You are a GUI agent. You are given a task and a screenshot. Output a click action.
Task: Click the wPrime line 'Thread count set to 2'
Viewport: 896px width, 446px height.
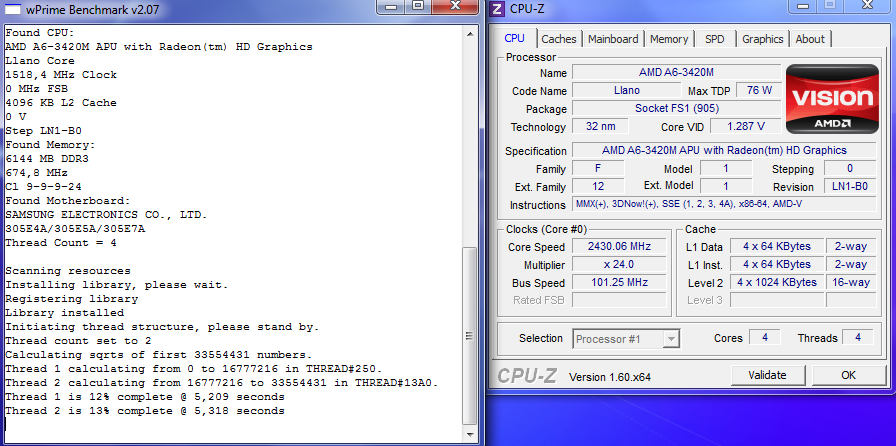pos(78,341)
